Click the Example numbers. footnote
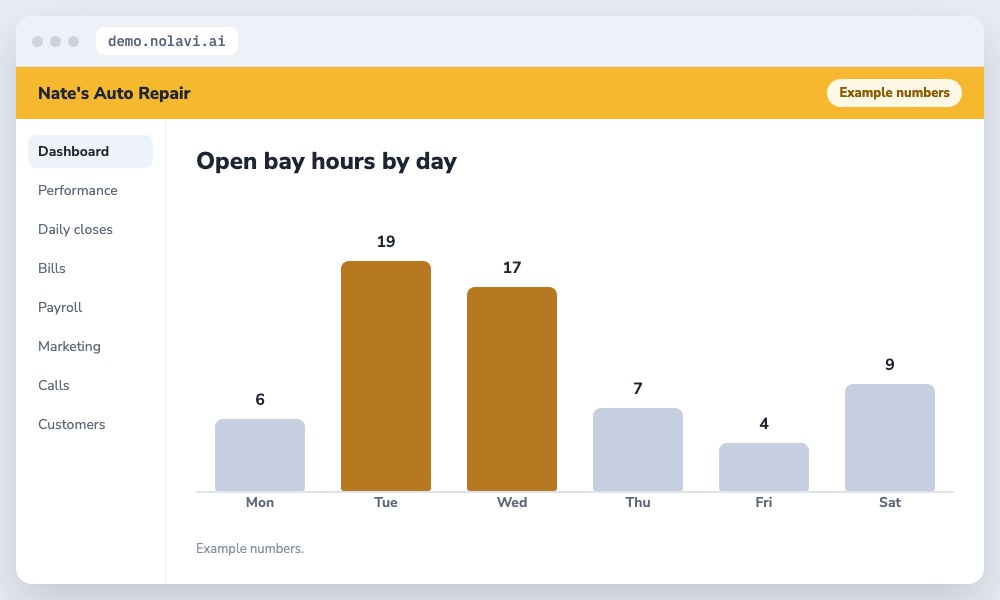 [x=250, y=548]
